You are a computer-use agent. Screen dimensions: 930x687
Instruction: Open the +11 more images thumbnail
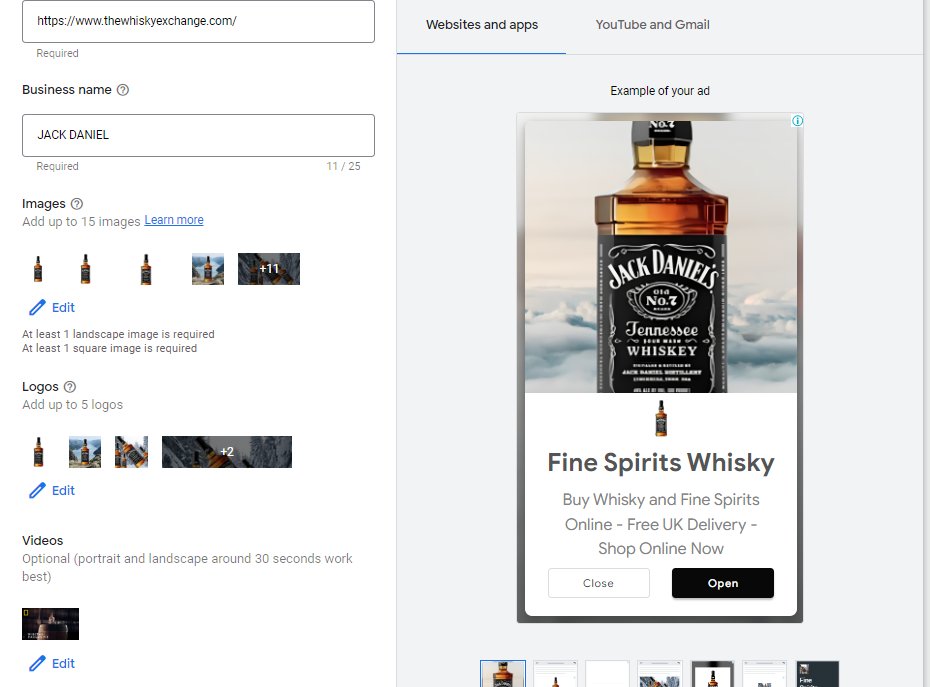tap(269, 269)
